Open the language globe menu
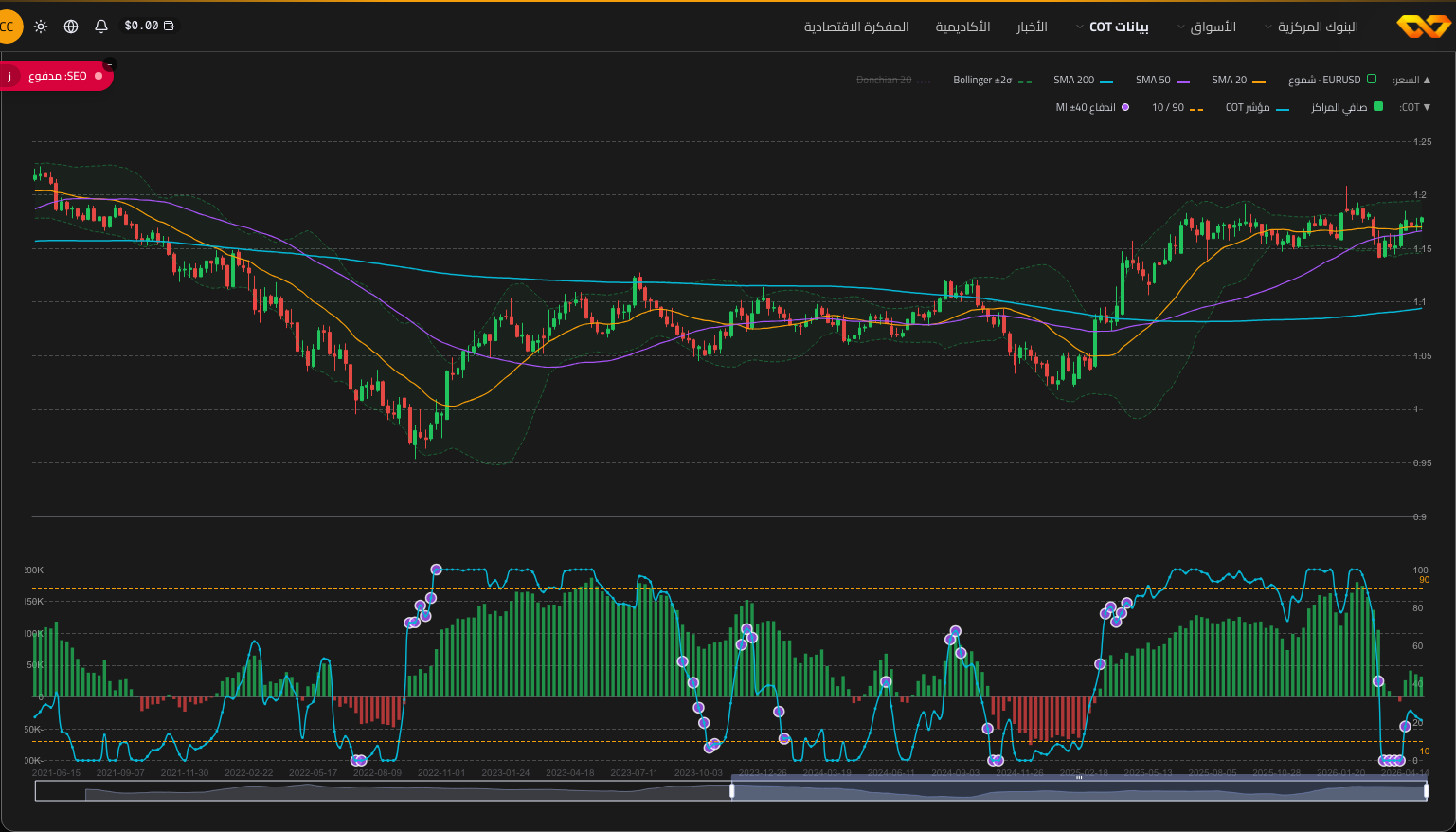This screenshot has height=832, width=1456. click(71, 27)
